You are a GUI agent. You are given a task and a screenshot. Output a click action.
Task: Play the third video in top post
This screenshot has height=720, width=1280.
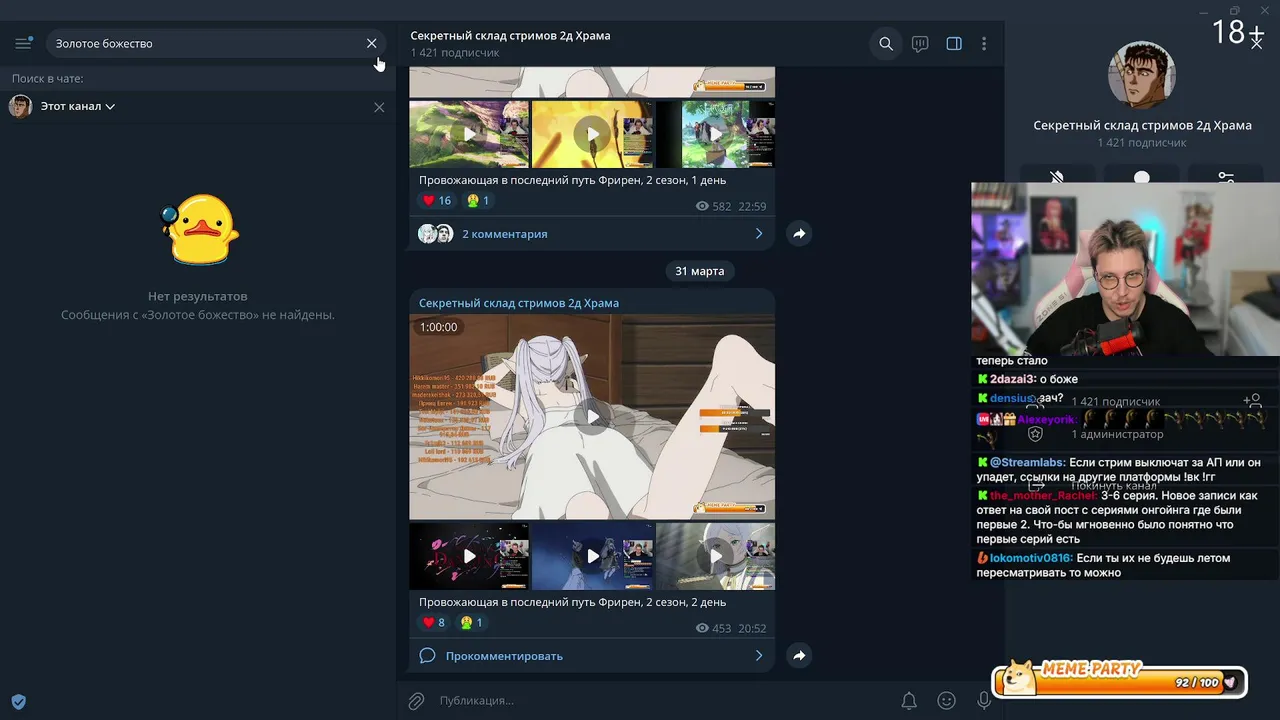click(x=716, y=133)
